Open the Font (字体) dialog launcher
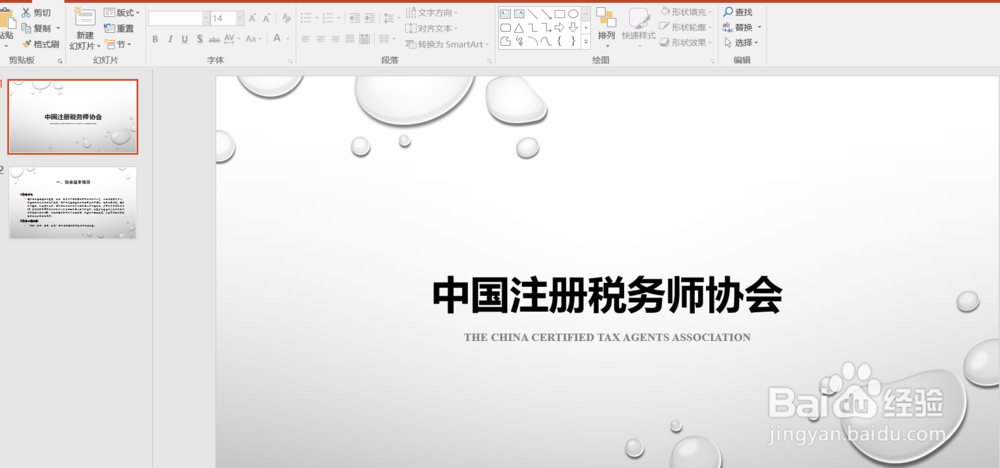Screen dimensions: 1000x468 [x=290, y=61]
